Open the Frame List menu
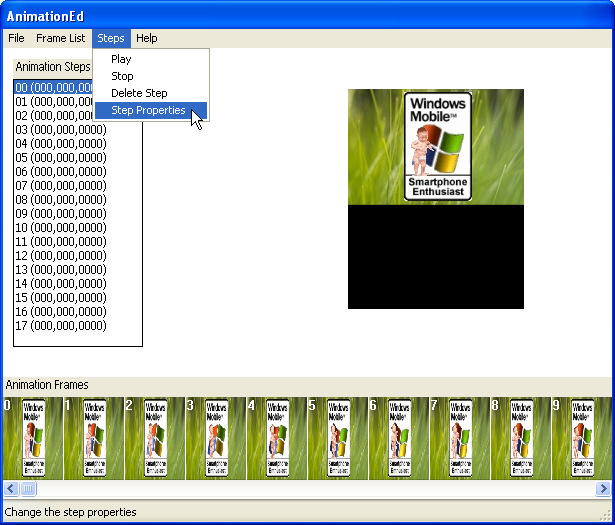Viewport: 615px width, 525px height. pyautogui.click(x=60, y=38)
